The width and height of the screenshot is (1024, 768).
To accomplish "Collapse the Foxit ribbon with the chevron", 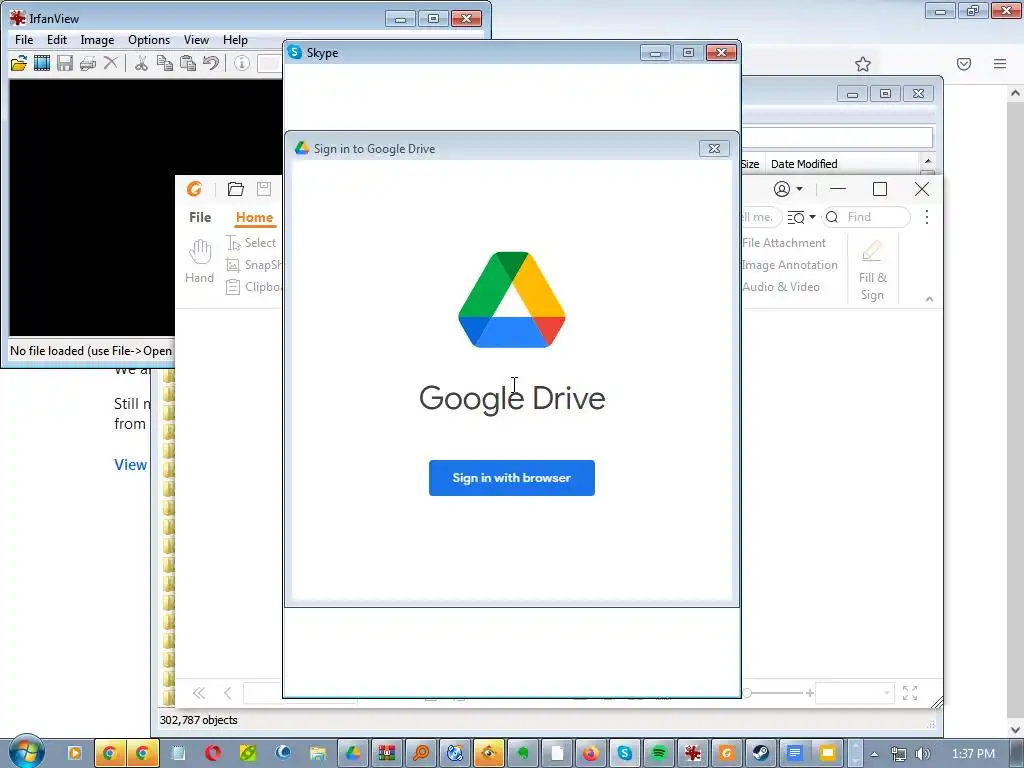I will (x=929, y=299).
